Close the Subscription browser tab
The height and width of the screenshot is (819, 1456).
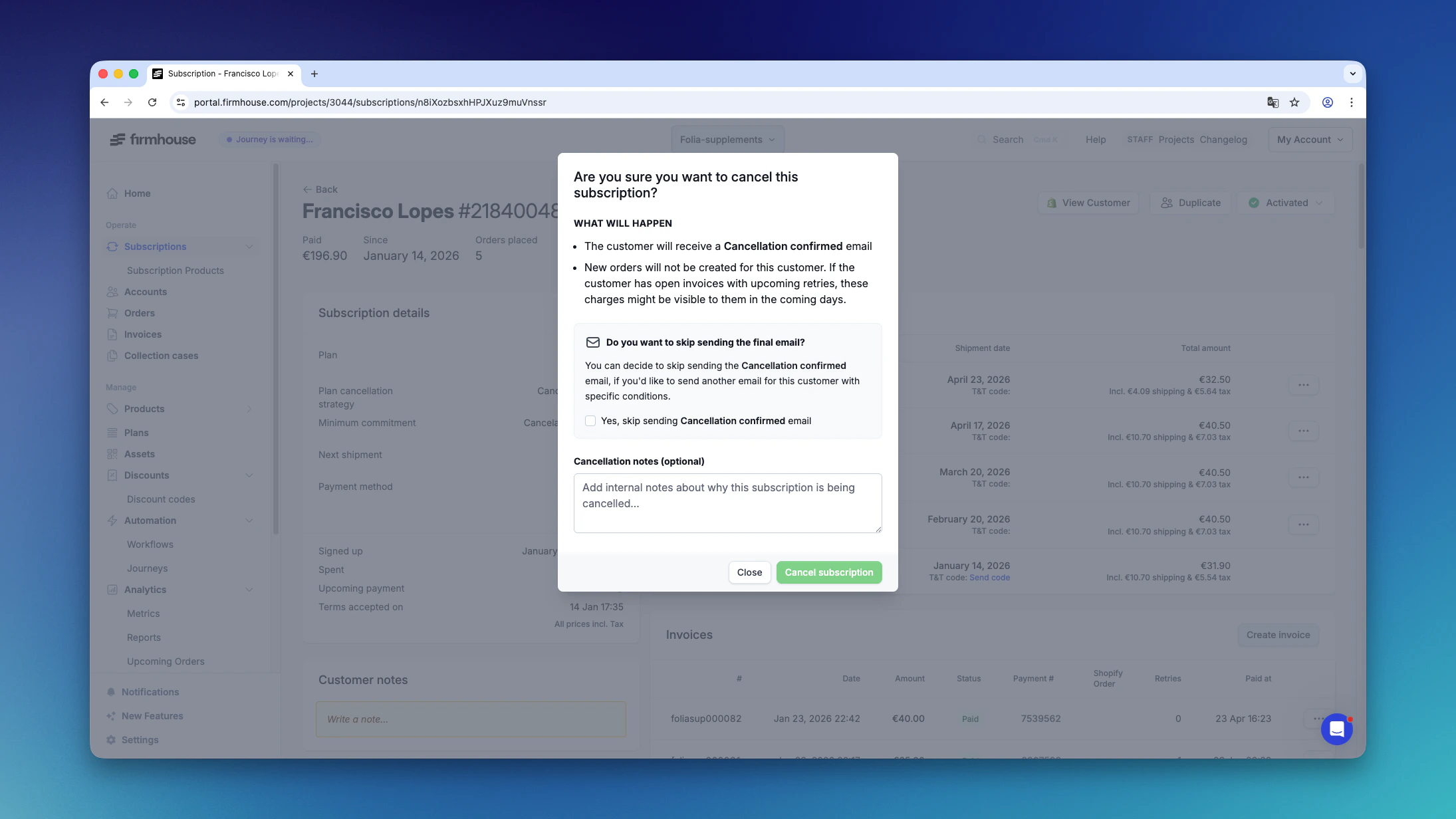click(291, 74)
